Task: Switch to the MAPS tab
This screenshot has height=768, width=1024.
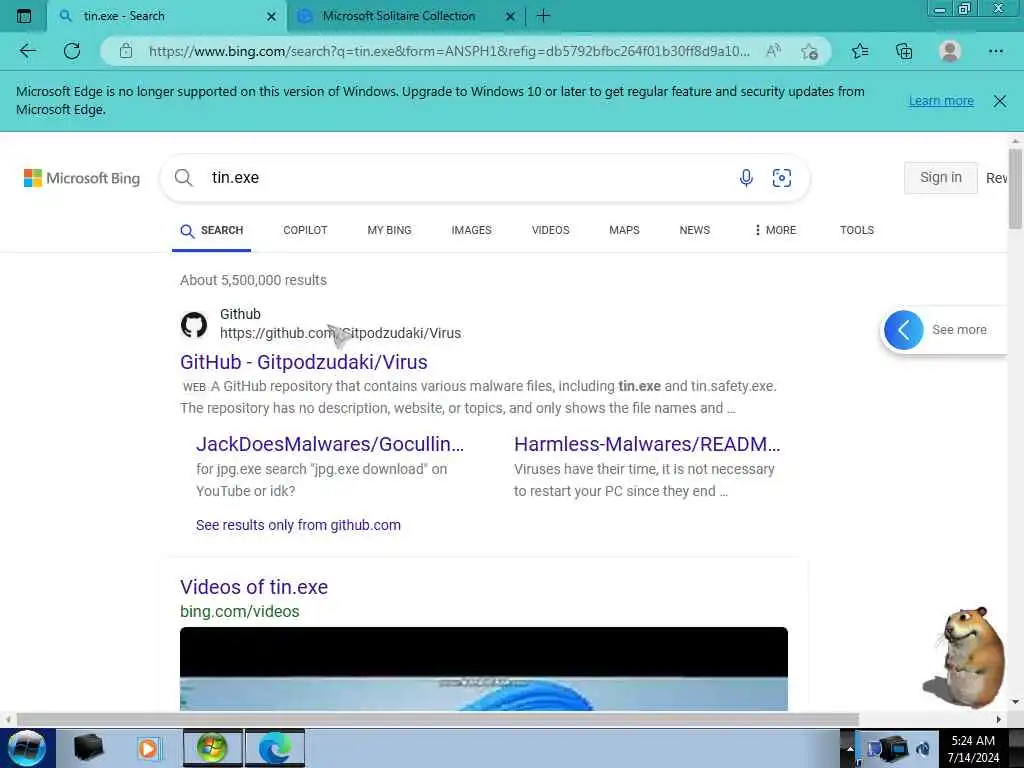Action: (624, 231)
